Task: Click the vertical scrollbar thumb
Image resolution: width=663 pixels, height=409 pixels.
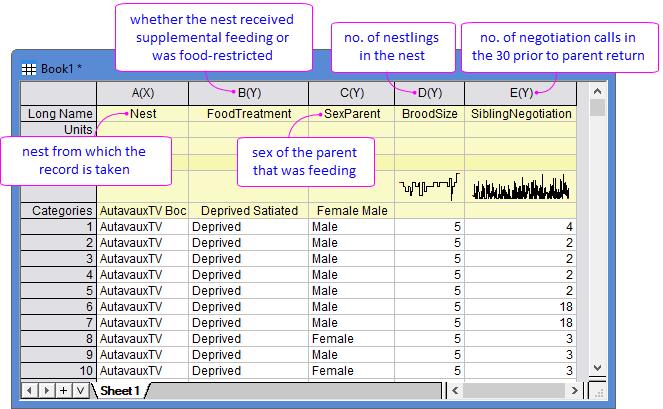Action: pyautogui.click(x=597, y=107)
